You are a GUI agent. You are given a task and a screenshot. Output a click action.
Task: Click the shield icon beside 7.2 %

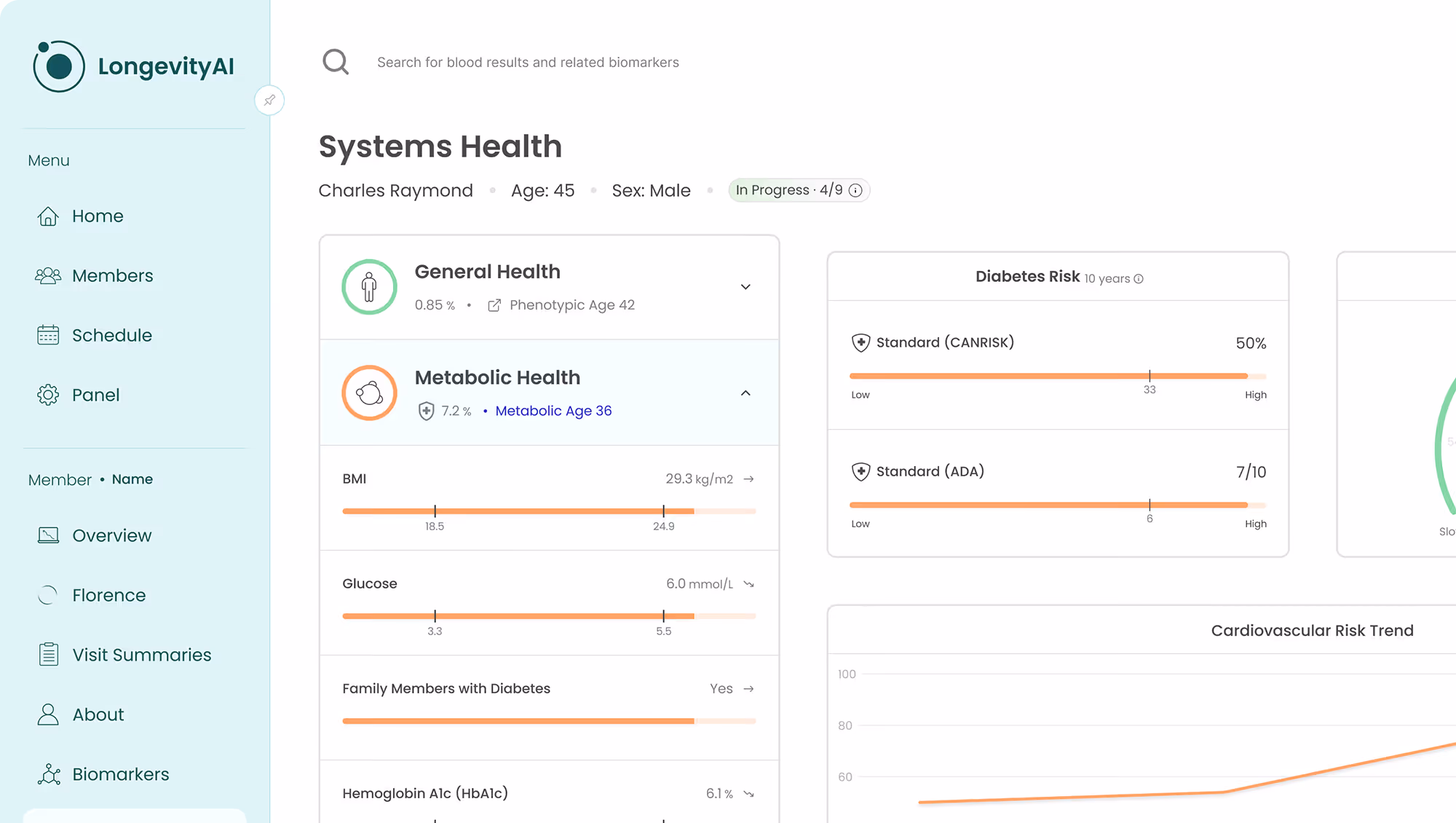[x=427, y=411]
